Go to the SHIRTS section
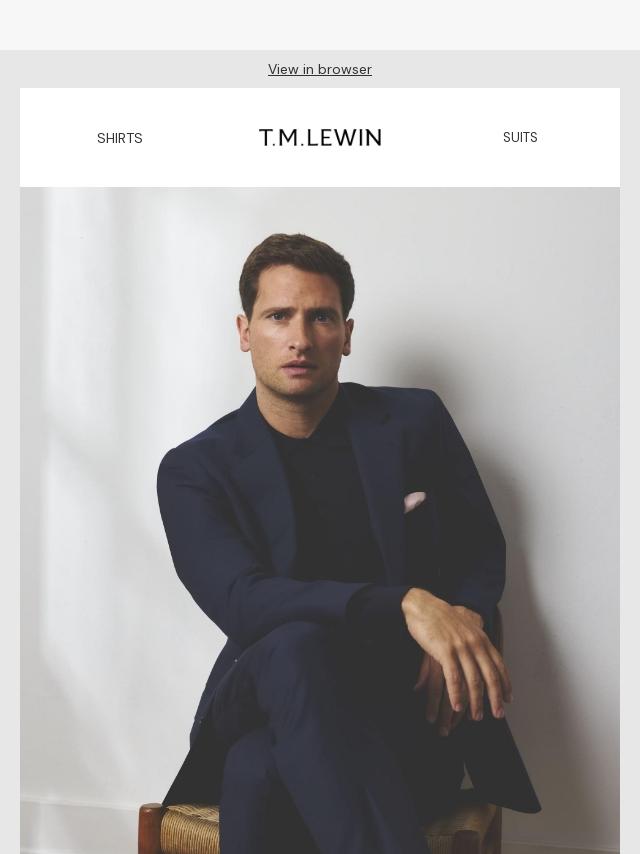 coord(119,138)
